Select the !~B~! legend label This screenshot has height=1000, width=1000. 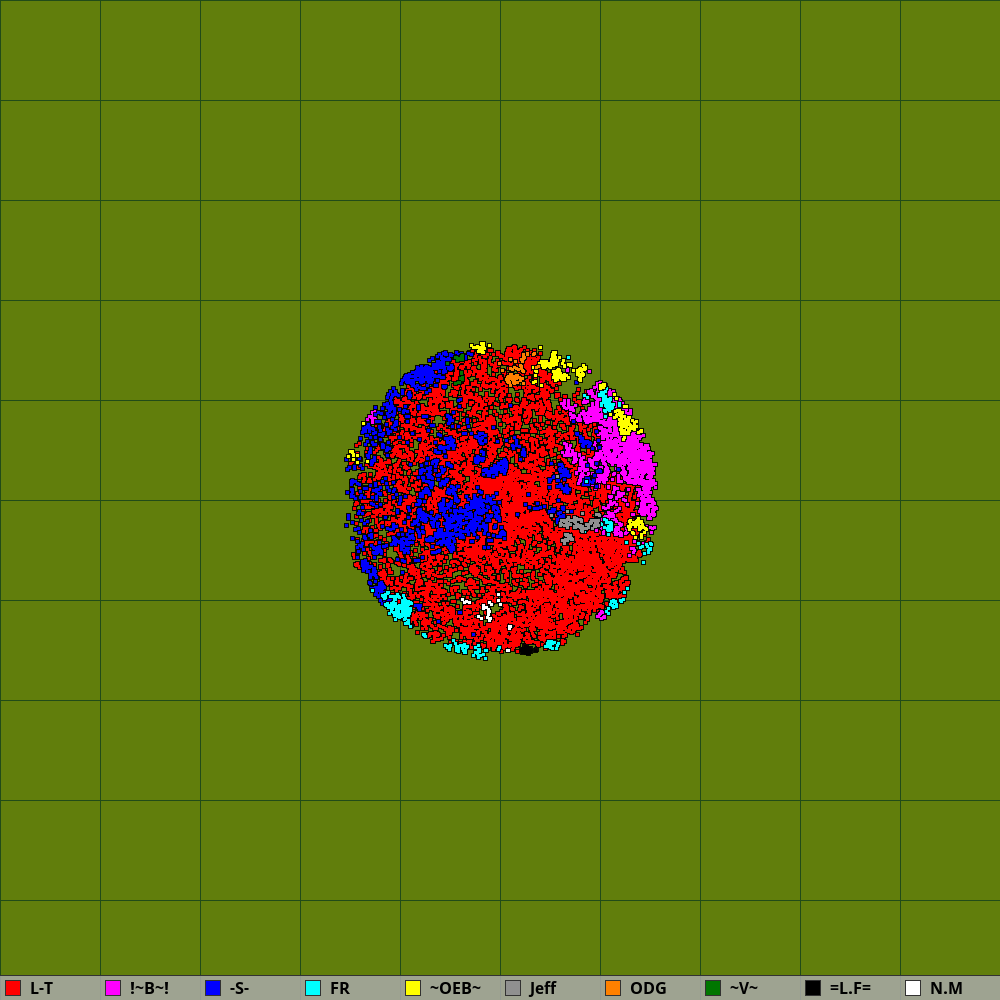tap(149, 989)
